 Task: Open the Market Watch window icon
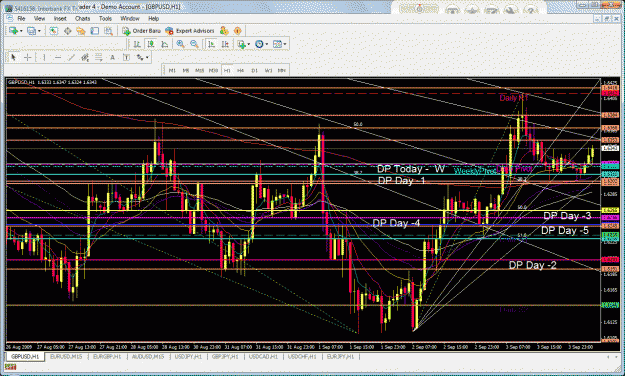point(53,31)
